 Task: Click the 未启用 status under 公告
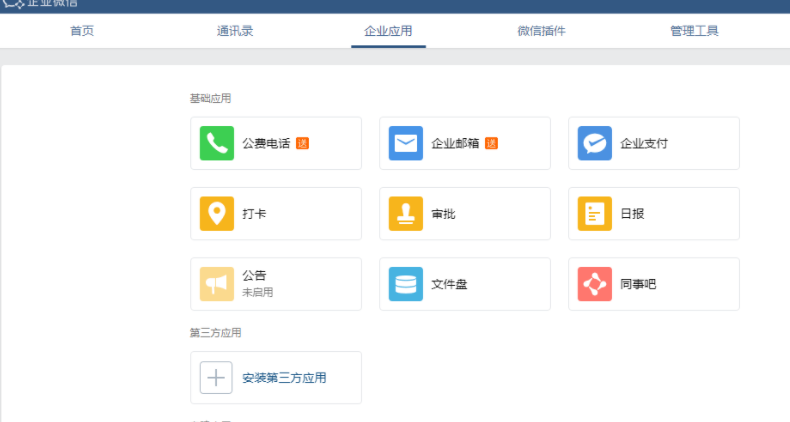click(x=257, y=292)
